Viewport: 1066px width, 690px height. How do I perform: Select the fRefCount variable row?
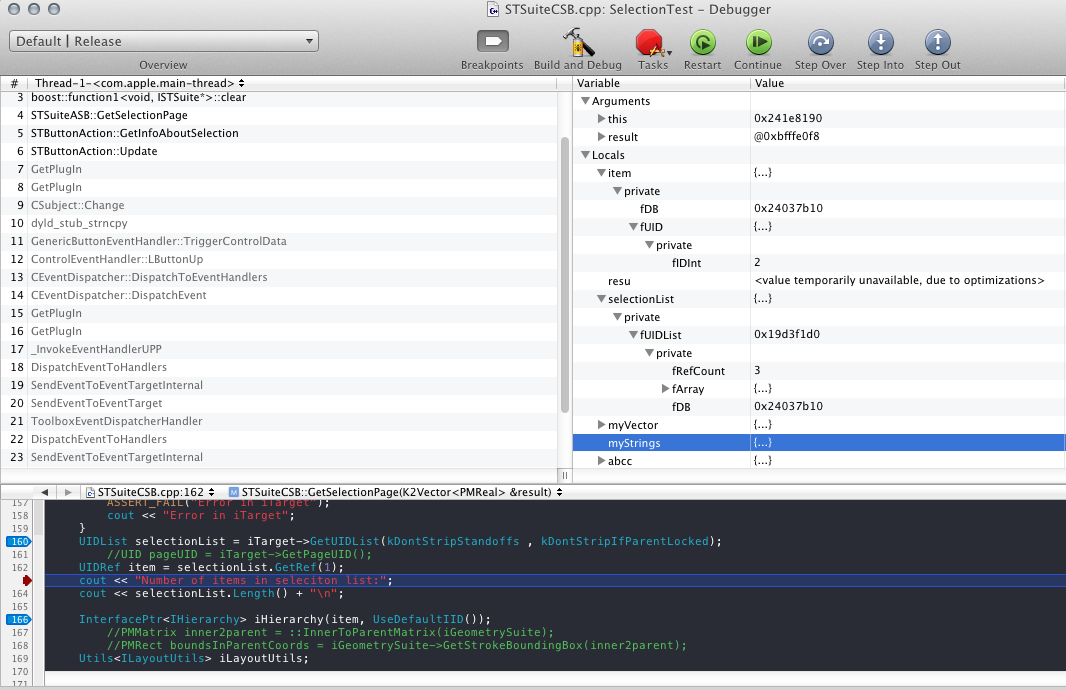(819, 370)
